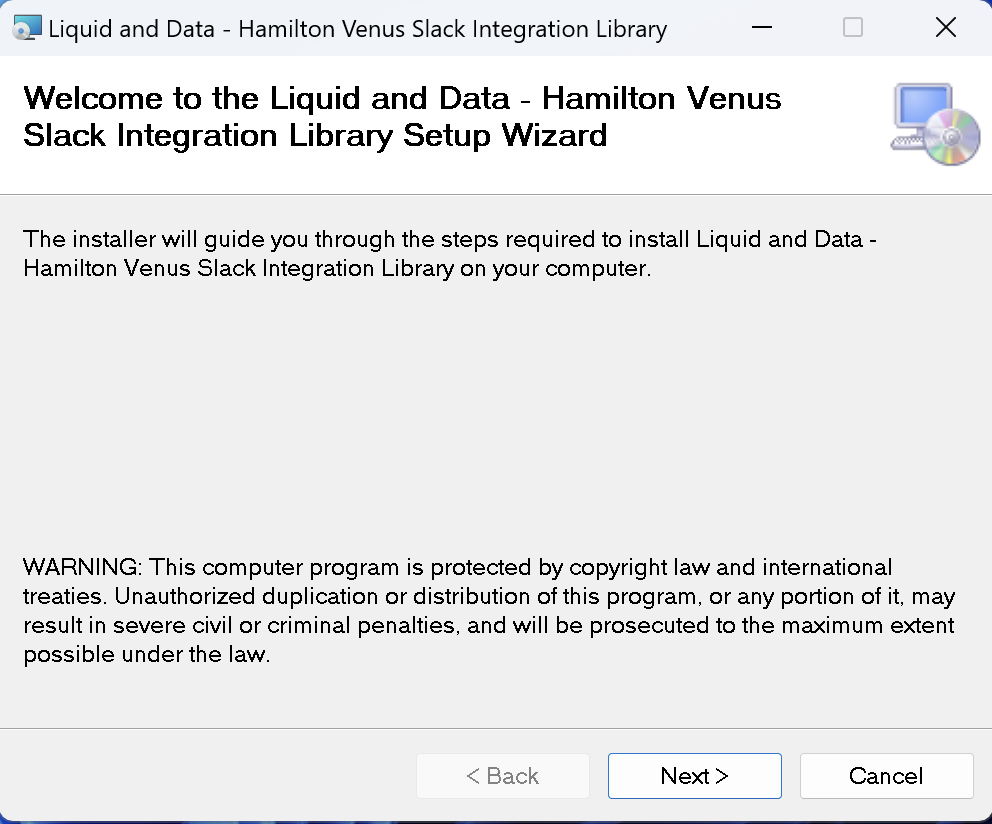Click the heading line "Slack Integration Library Setup Wizard"
This screenshot has width=992, height=824.
pos(315,135)
